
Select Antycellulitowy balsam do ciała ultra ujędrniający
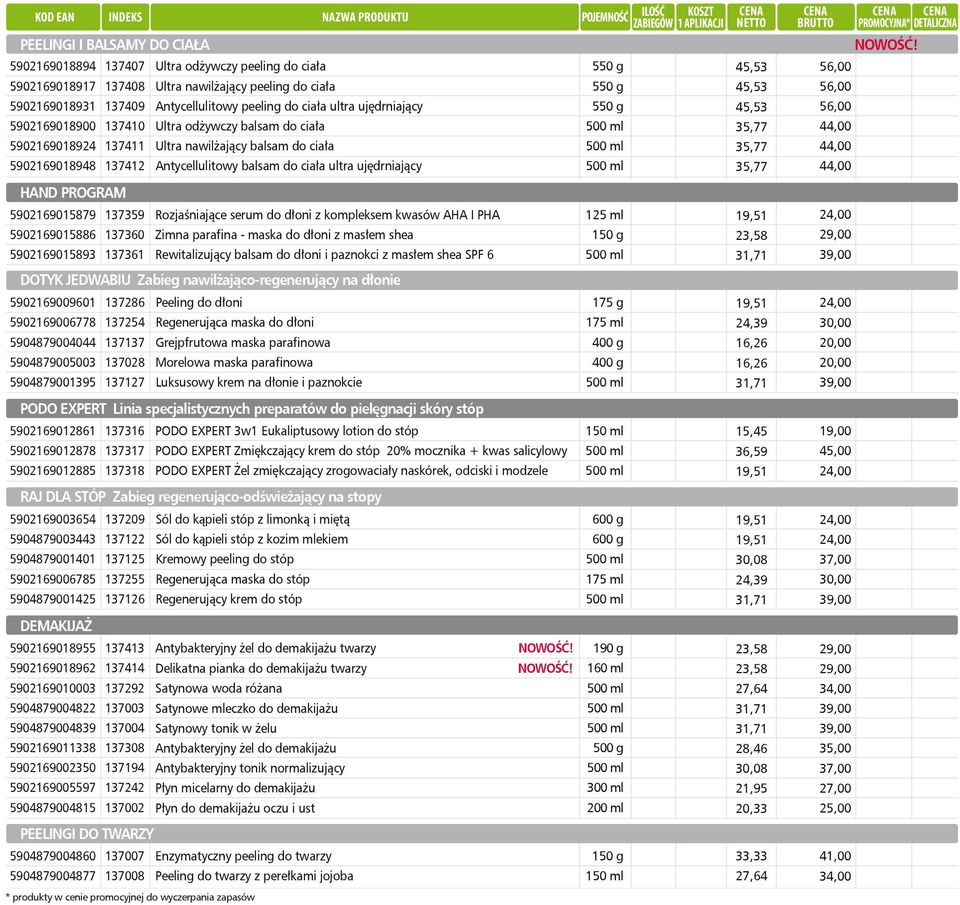coord(288,166)
